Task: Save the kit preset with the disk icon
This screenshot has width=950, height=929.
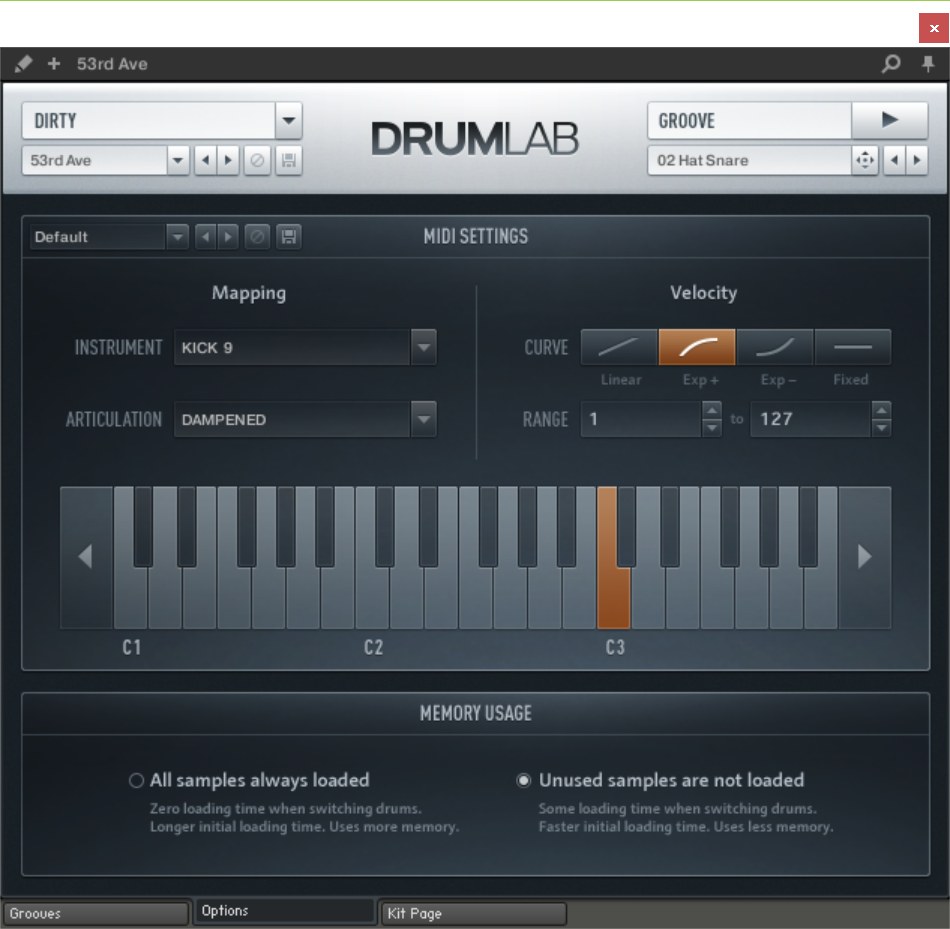Action: (289, 160)
